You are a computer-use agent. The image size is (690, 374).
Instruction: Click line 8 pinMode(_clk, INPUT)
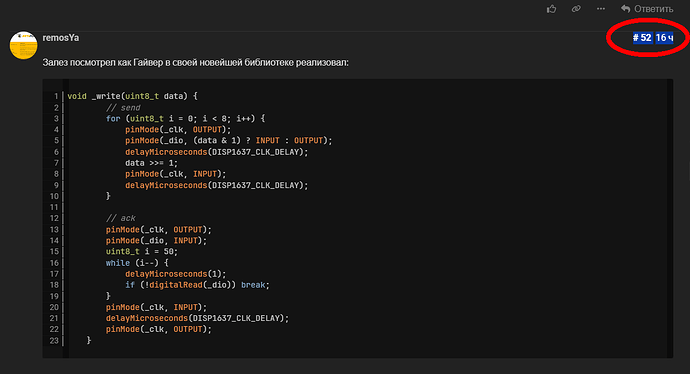(x=176, y=174)
